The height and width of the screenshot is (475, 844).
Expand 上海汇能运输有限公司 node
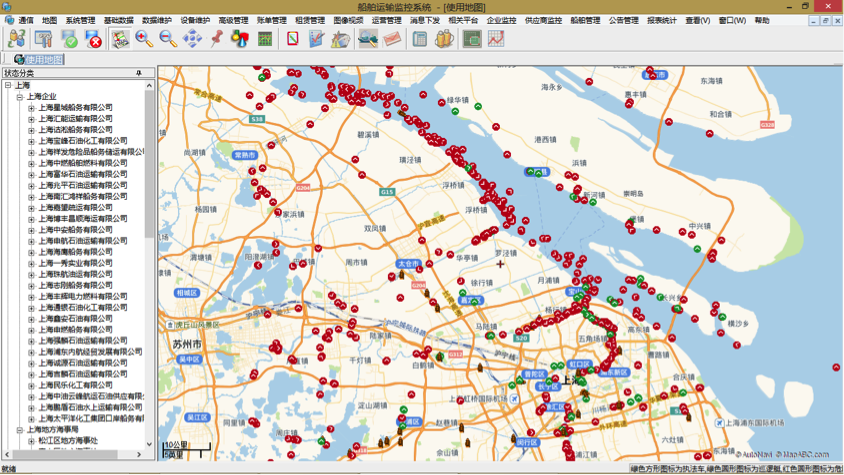coord(31,118)
